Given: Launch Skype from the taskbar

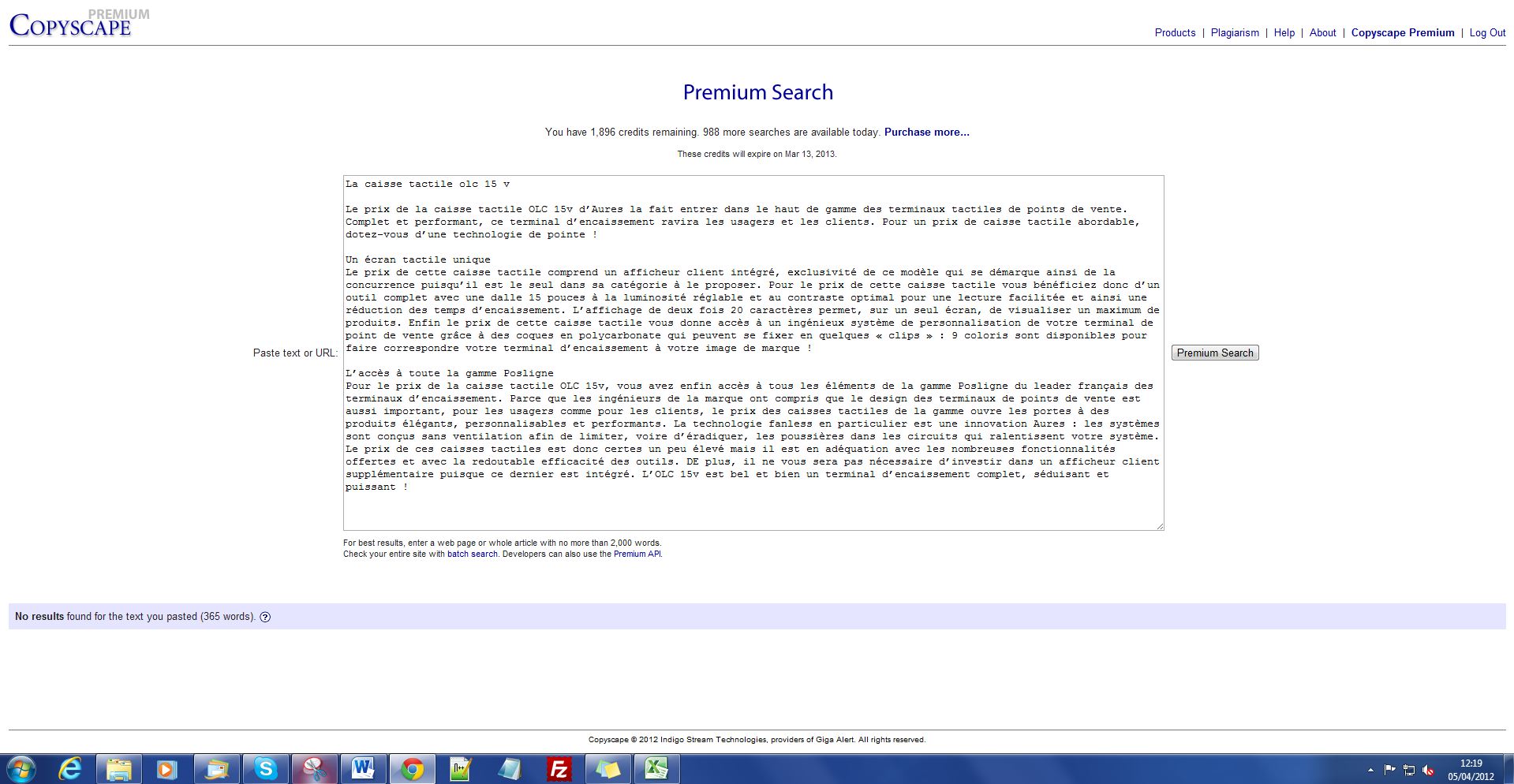Looking at the screenshot, I should point(266,768).
